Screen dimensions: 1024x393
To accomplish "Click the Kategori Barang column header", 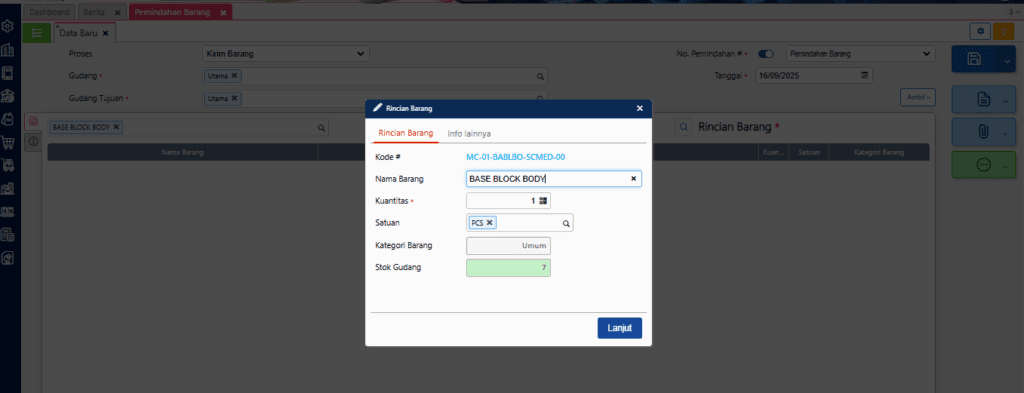I will pos(879,152).
